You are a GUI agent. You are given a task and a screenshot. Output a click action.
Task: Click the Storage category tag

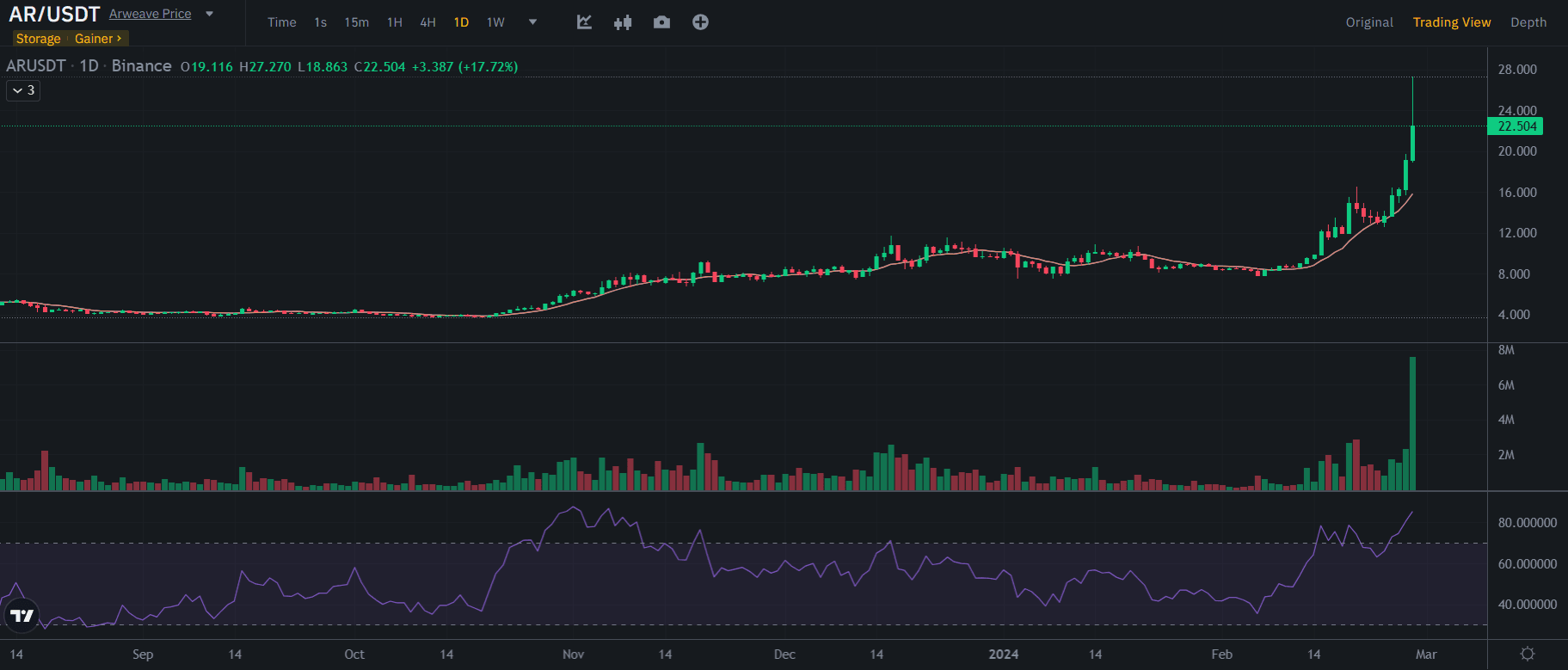pyautogui.click(x=38, y=39)
